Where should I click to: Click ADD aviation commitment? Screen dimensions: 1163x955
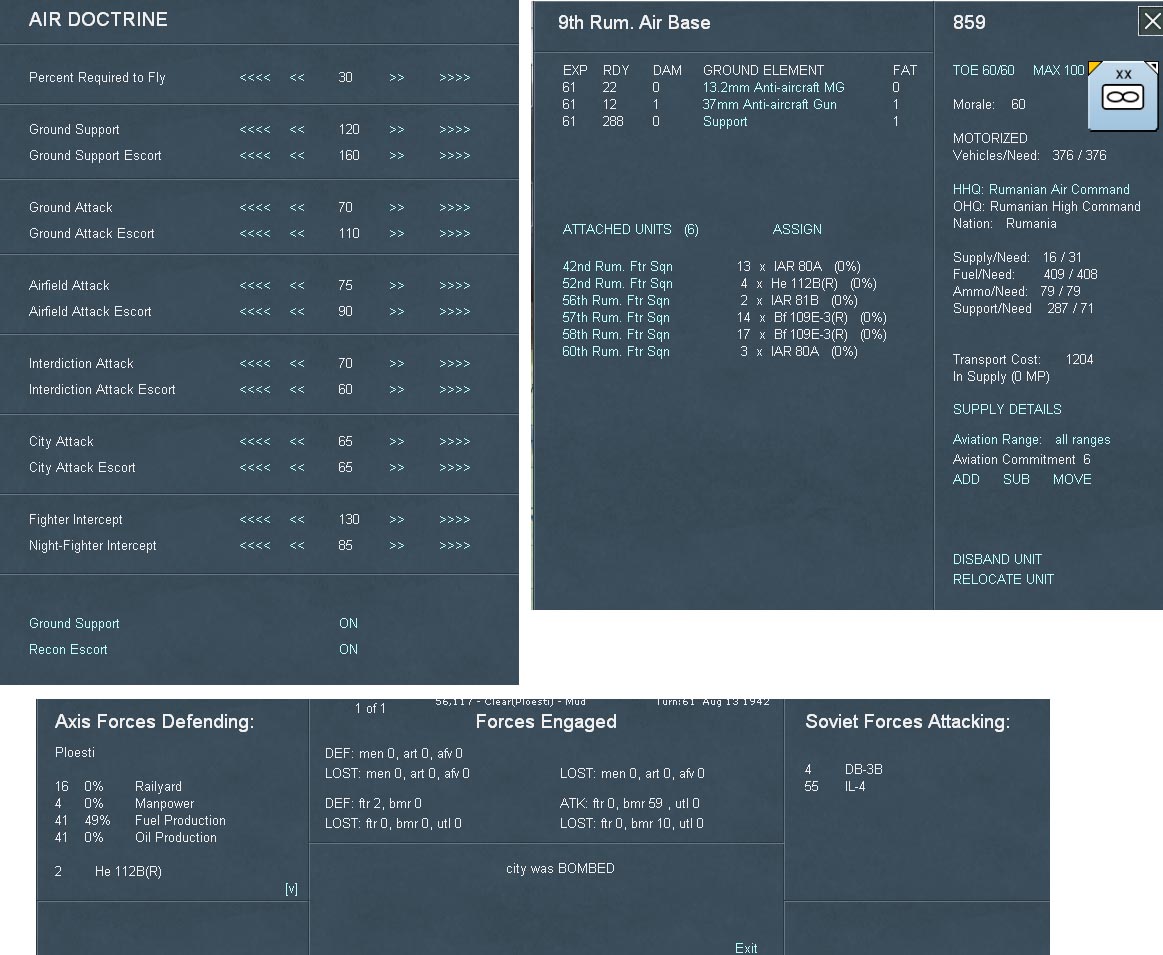966,479
